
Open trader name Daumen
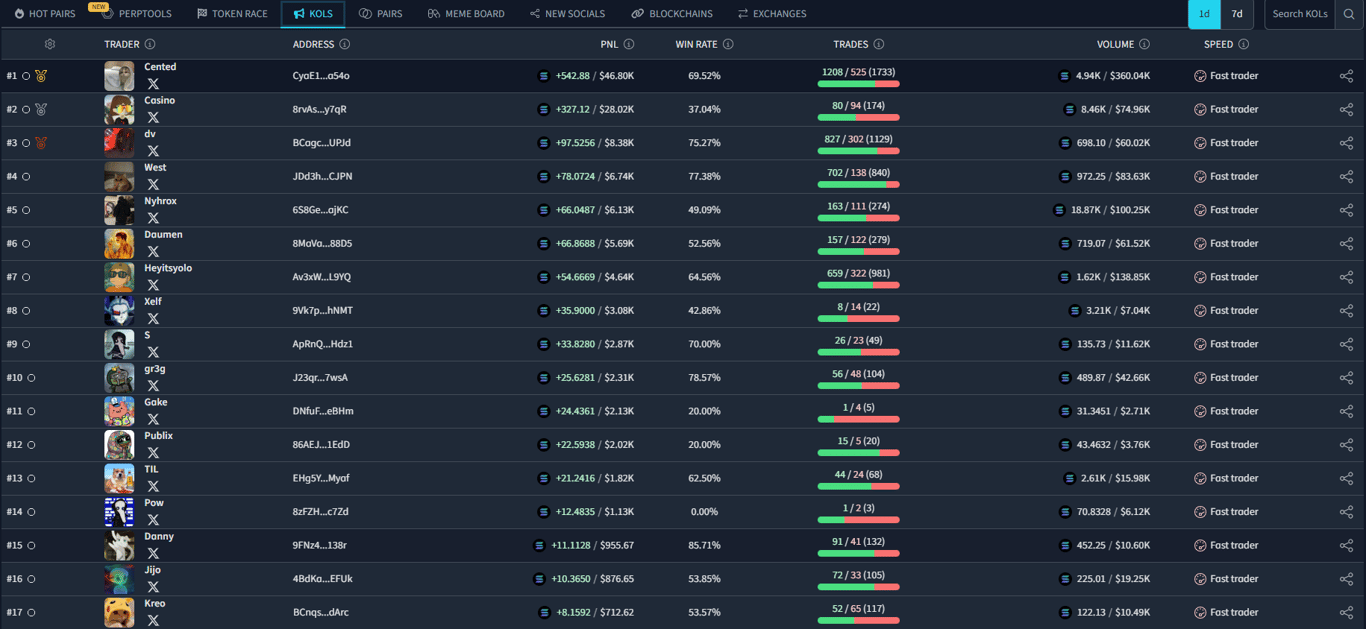(x=163, y=234)
